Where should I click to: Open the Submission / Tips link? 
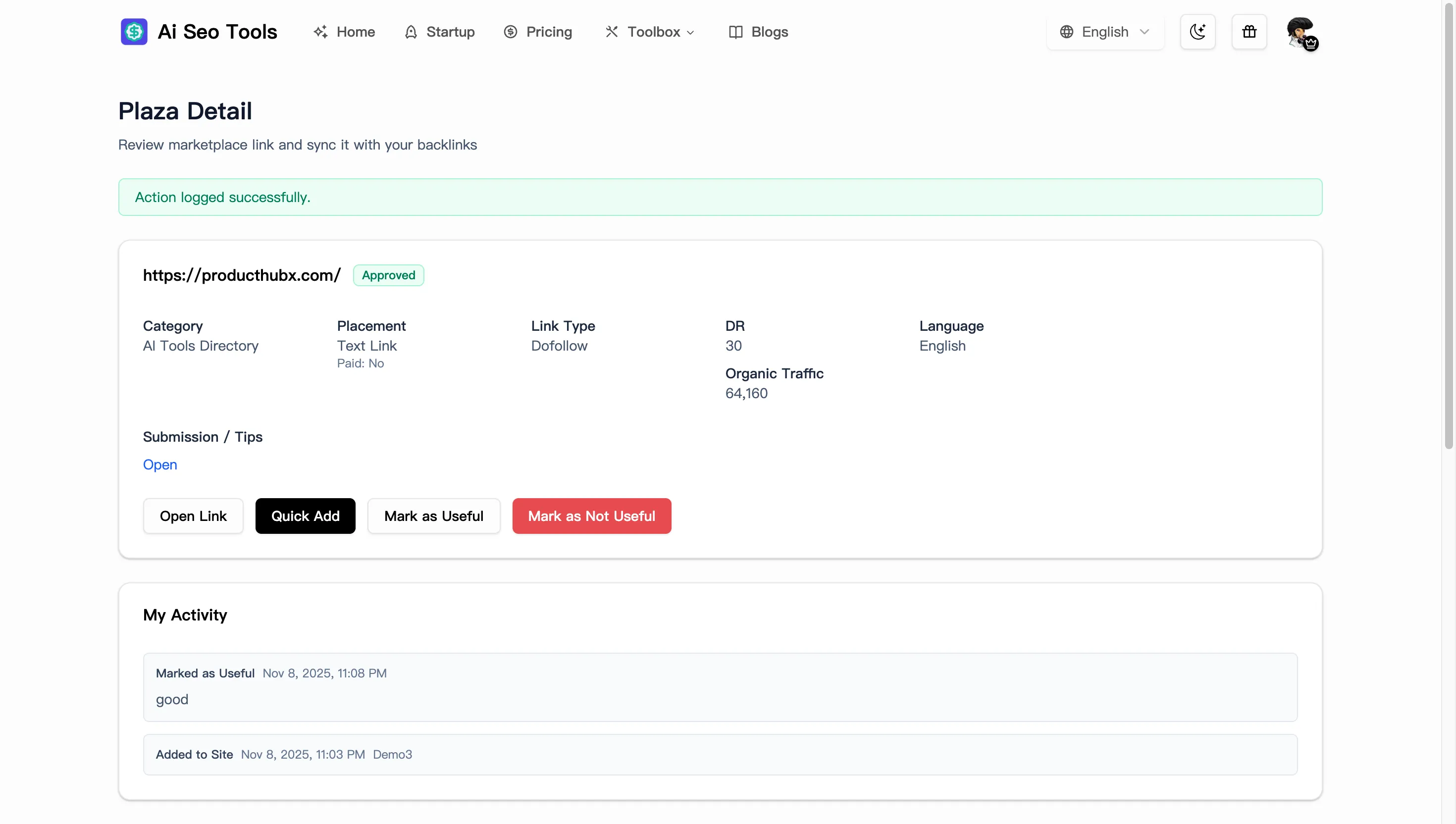click(x=159, y=464)
